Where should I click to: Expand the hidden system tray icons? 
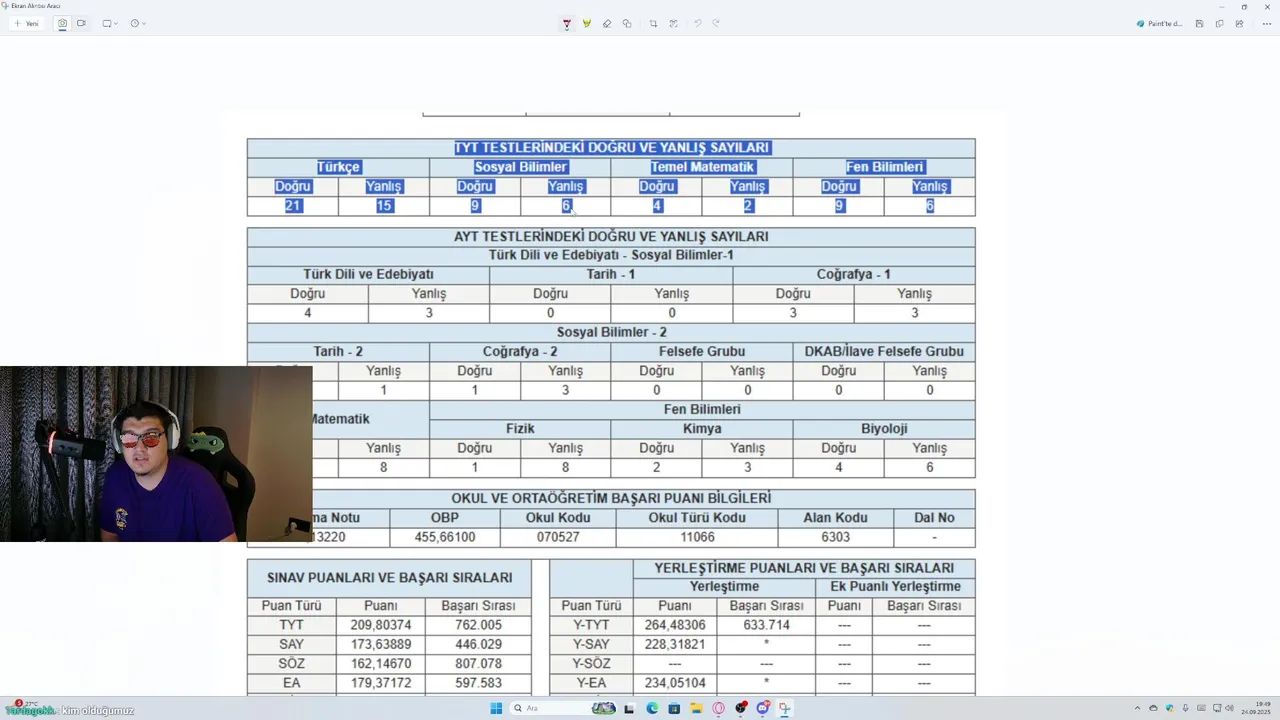coord(1138,708)
